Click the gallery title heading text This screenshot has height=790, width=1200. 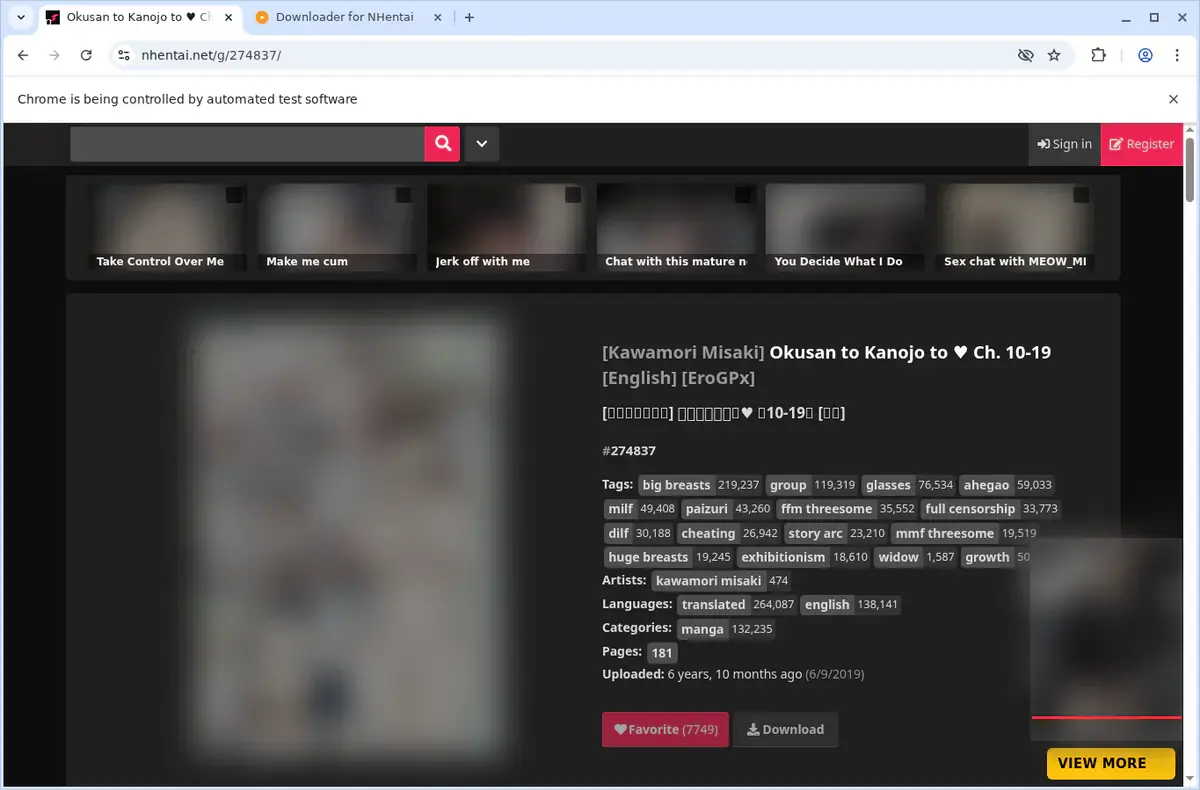[x=826, y=365]
